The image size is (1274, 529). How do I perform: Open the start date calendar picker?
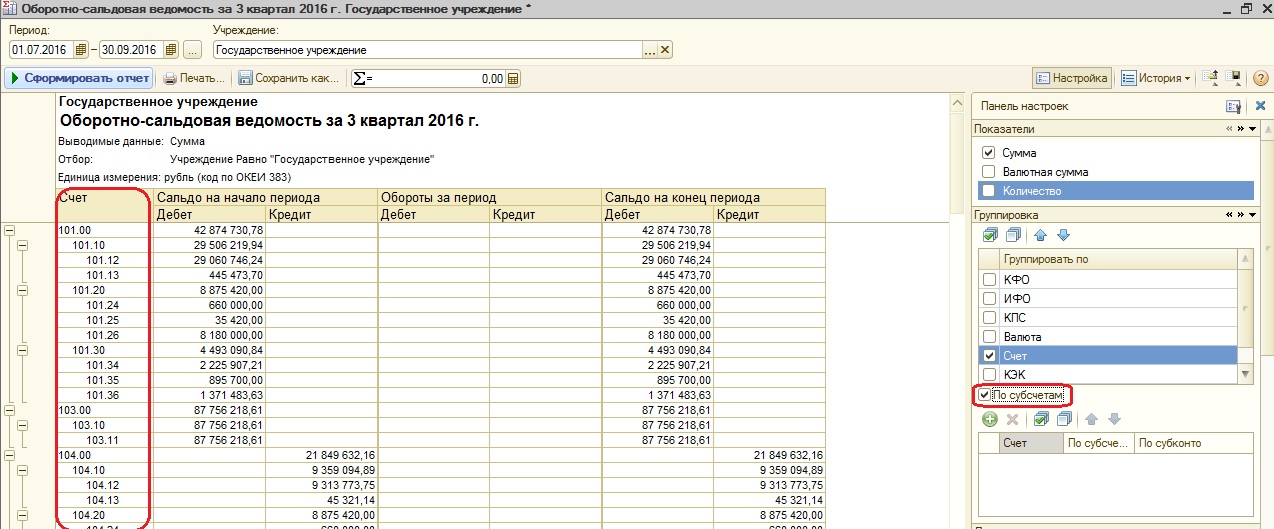[81, 50]
